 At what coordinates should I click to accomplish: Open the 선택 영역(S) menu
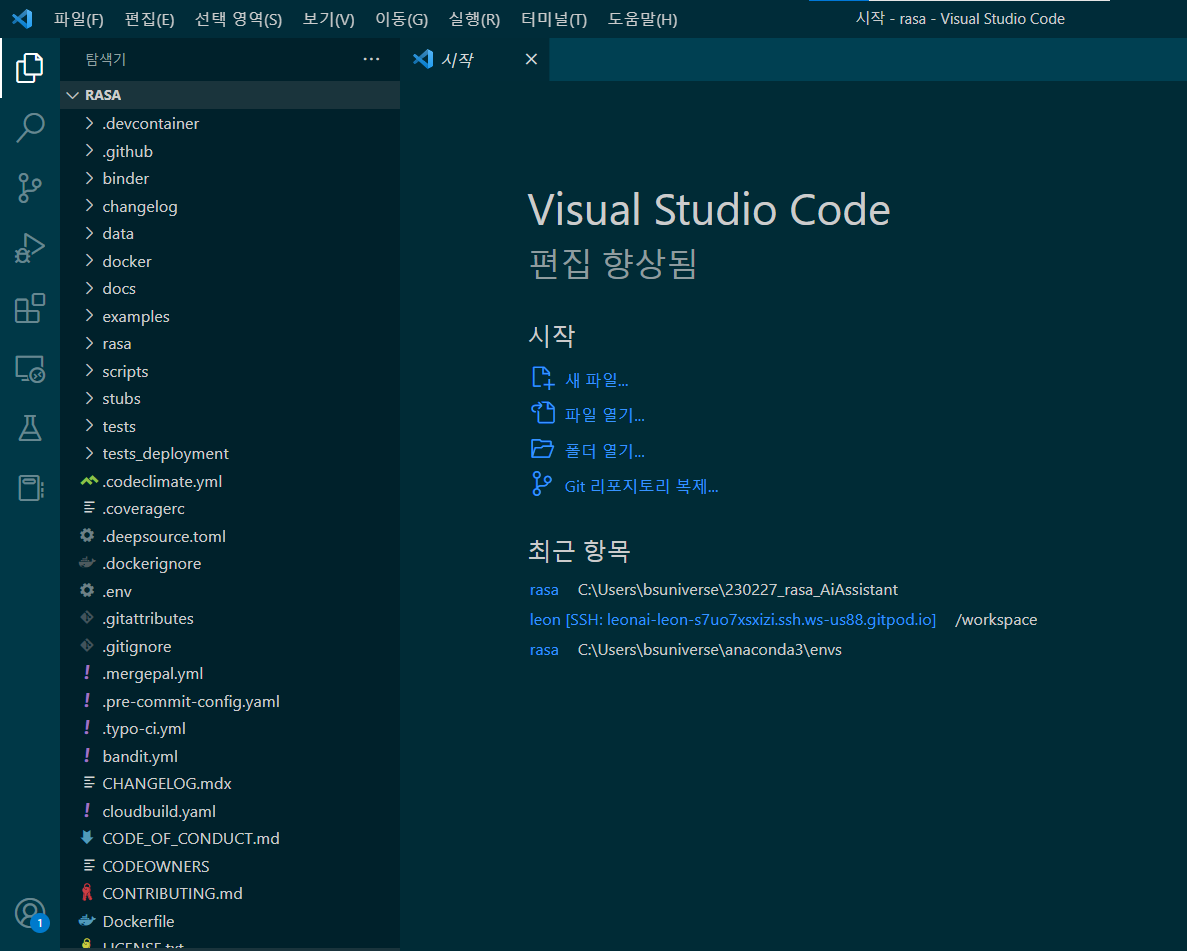(x=238, y=19)
